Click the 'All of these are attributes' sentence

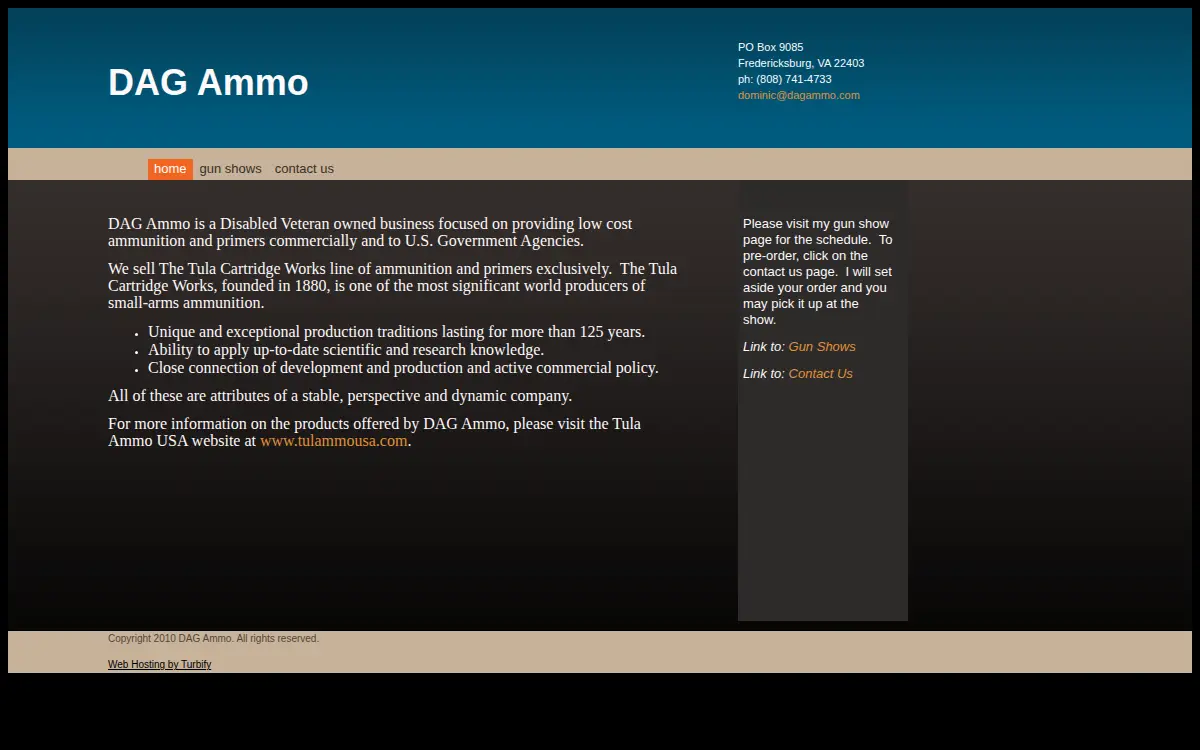pyautogui.click(x=340, y=396)
